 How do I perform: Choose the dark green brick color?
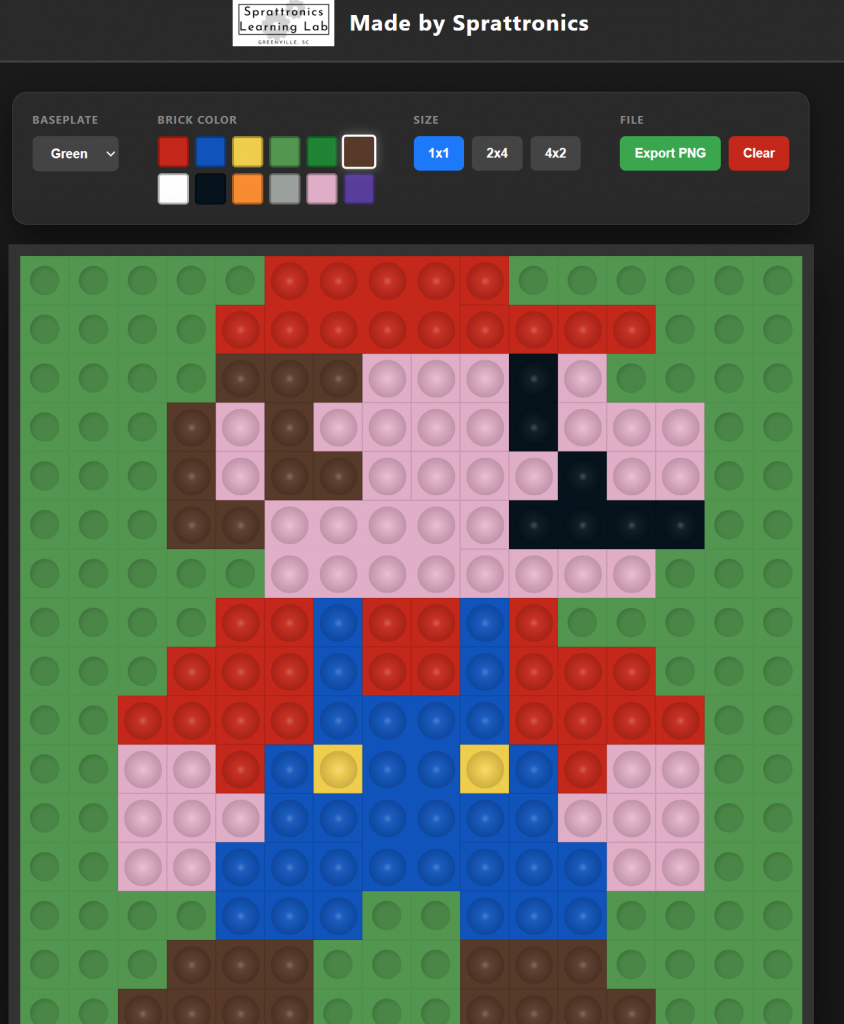321,152
